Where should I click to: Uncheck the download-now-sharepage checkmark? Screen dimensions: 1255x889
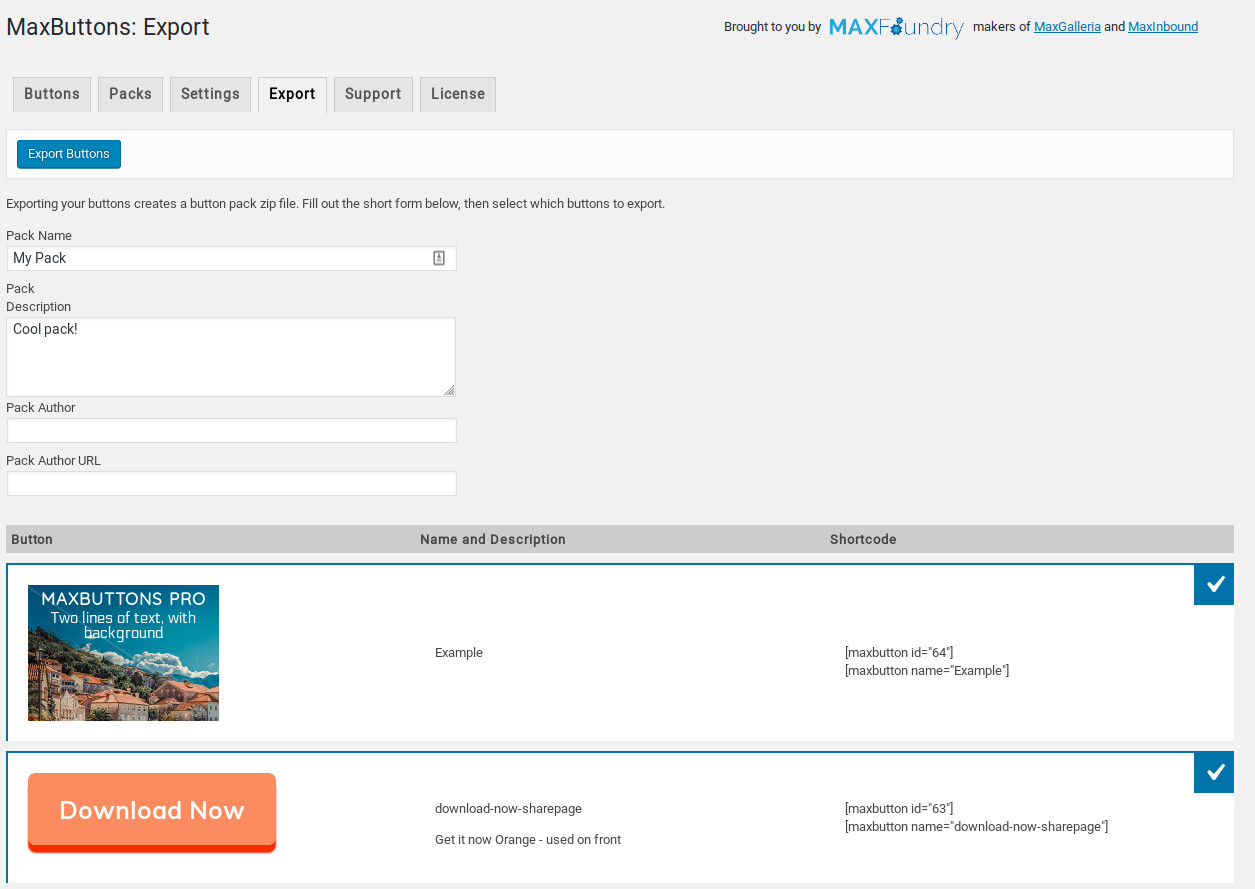1214,772
